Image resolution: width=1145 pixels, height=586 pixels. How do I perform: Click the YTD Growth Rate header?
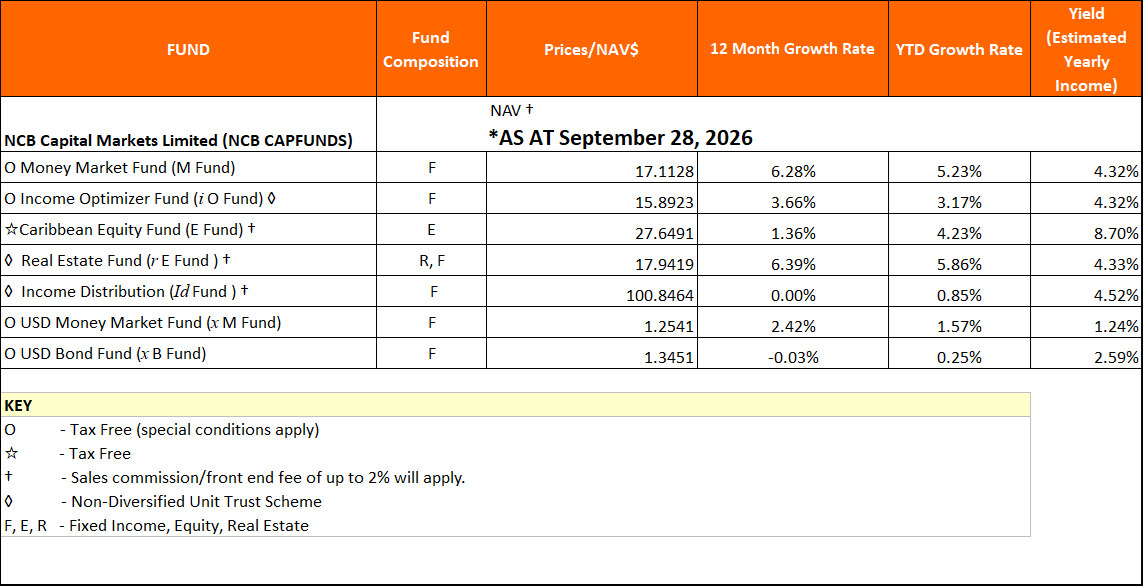click(959, 49)
